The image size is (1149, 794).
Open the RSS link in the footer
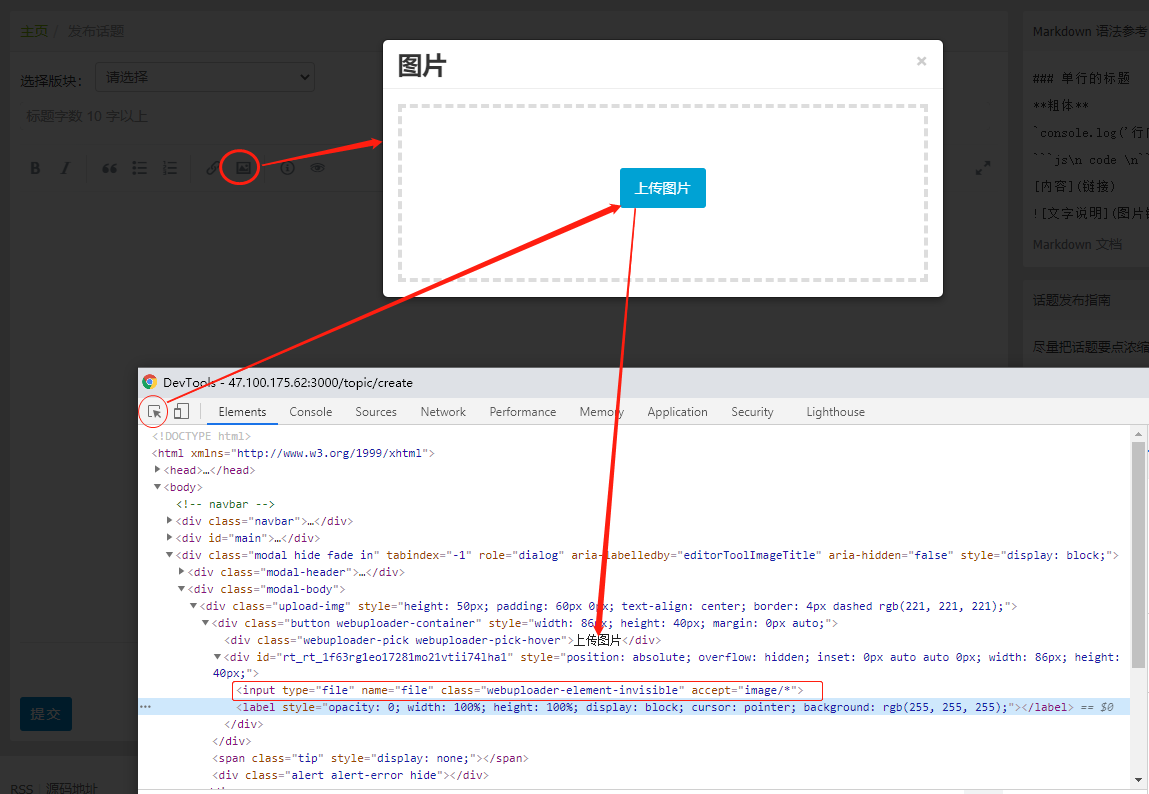22,788
